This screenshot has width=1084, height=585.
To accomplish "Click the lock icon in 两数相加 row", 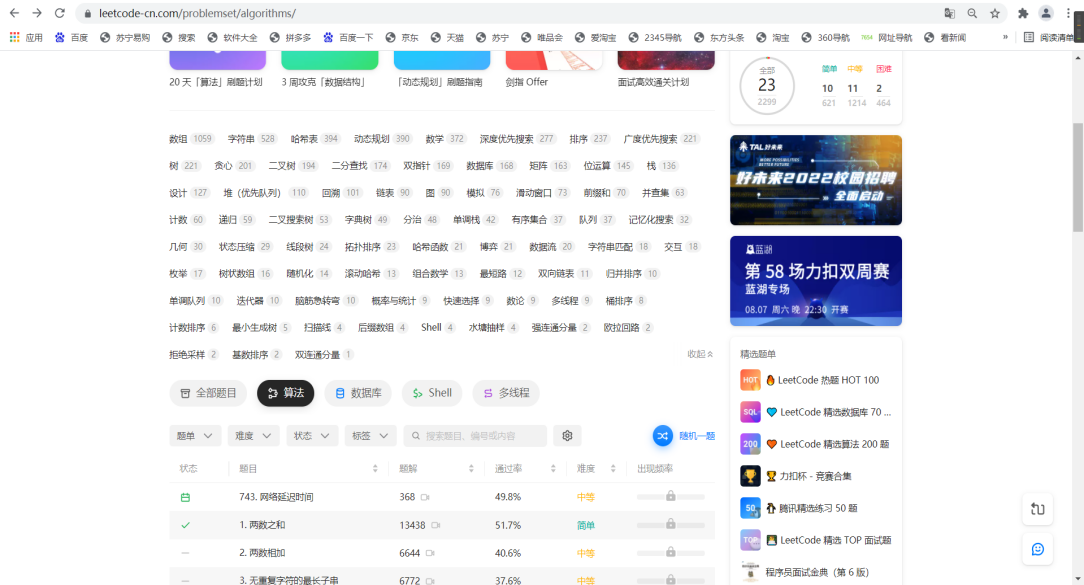I will click(671, 552).
